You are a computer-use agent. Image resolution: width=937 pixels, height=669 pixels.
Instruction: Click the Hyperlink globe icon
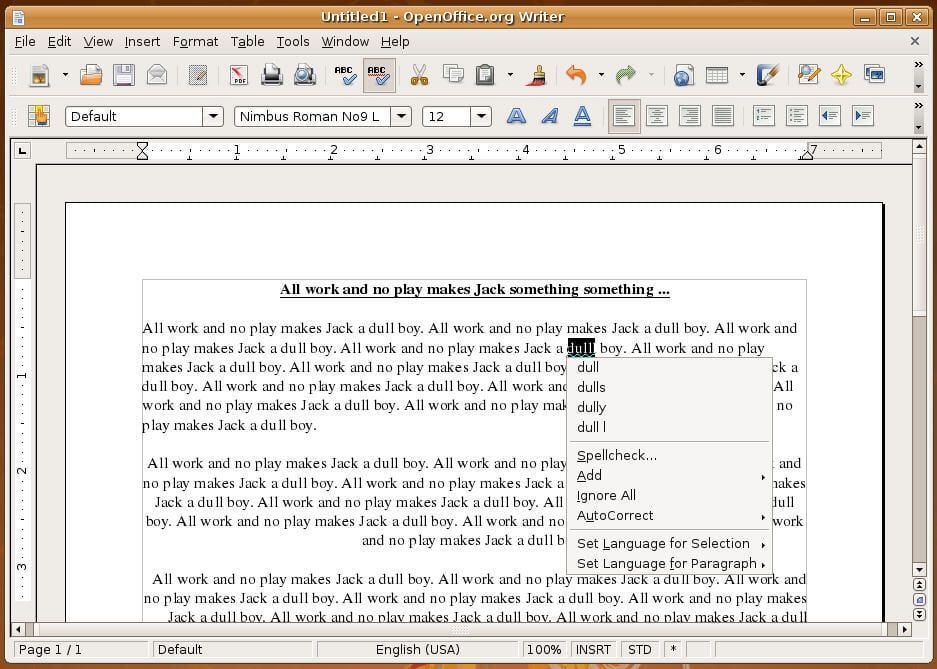pos(684,75)
